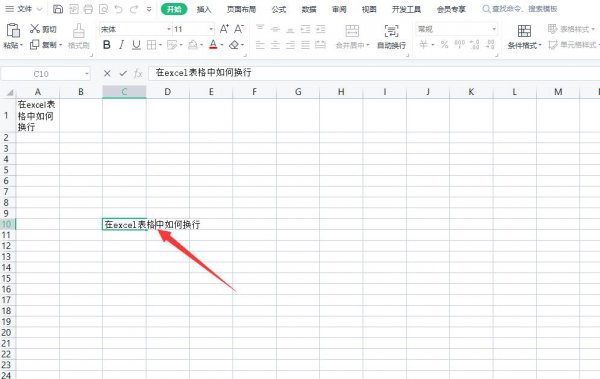Cancel cell edit with X icon
The height and width of the screenshot is (379, 600).
(107, 73)
